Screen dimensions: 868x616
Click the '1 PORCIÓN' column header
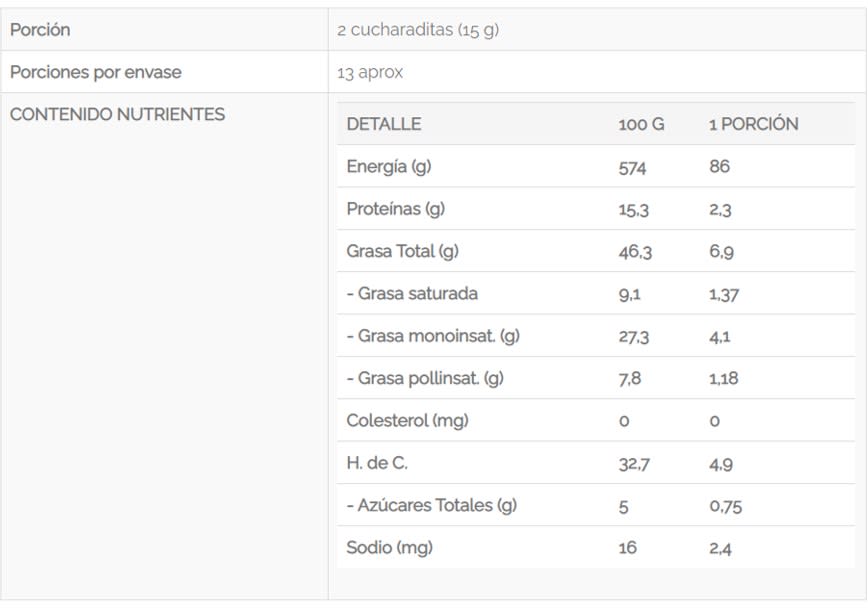pos(753,124)
